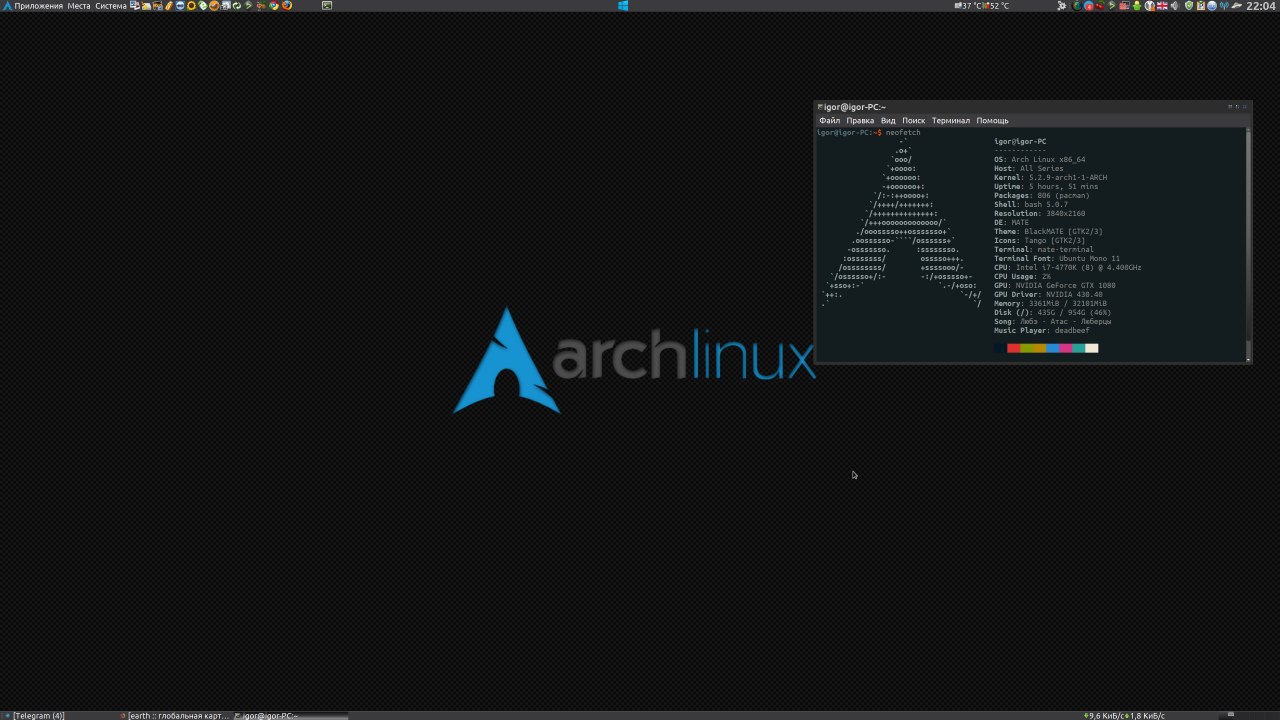This screenshot has height=720, width=1280.
Task: Open the Arch logo main menu icon
Action: pyautogui.click(x=6, y=5)
